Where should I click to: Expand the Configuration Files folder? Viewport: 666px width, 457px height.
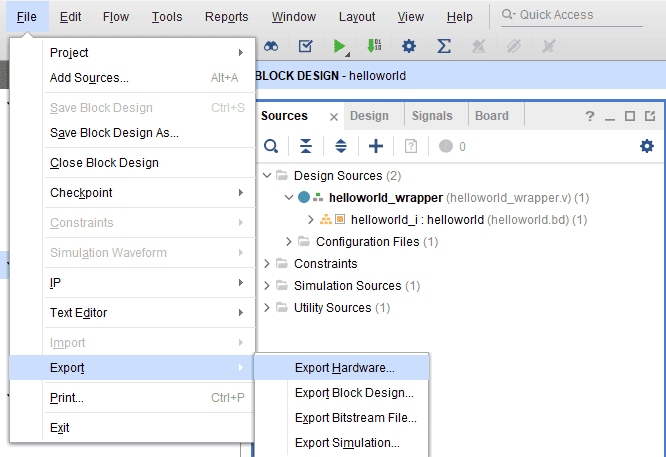click(290, 242)
